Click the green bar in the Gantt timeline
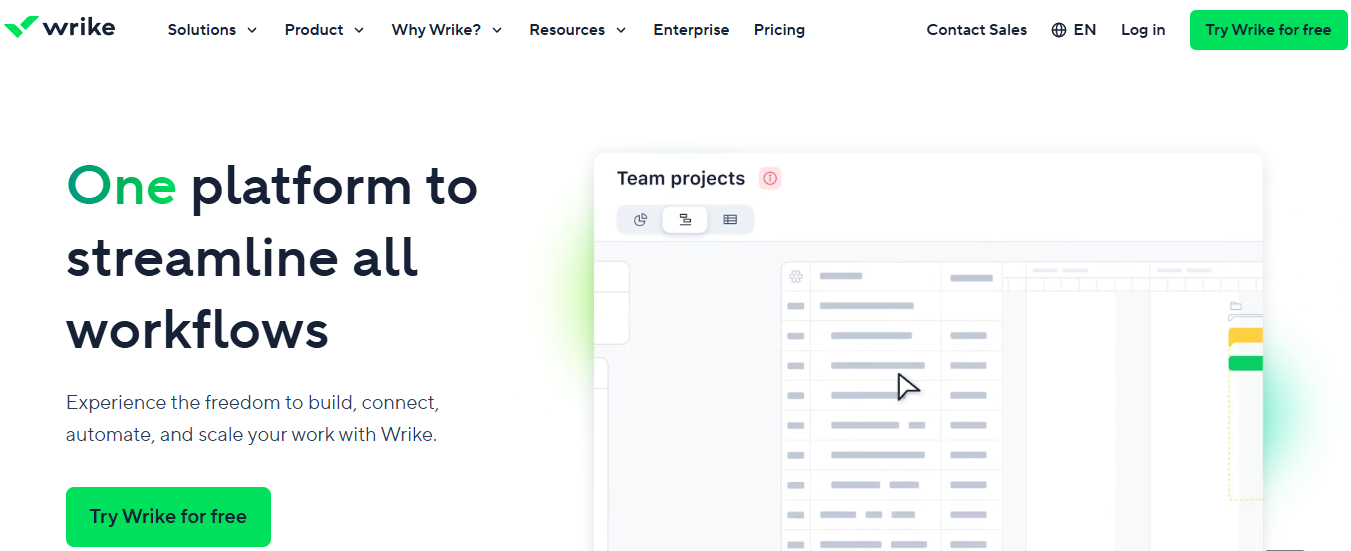 pyautogui.click(x=1246, y=363)
